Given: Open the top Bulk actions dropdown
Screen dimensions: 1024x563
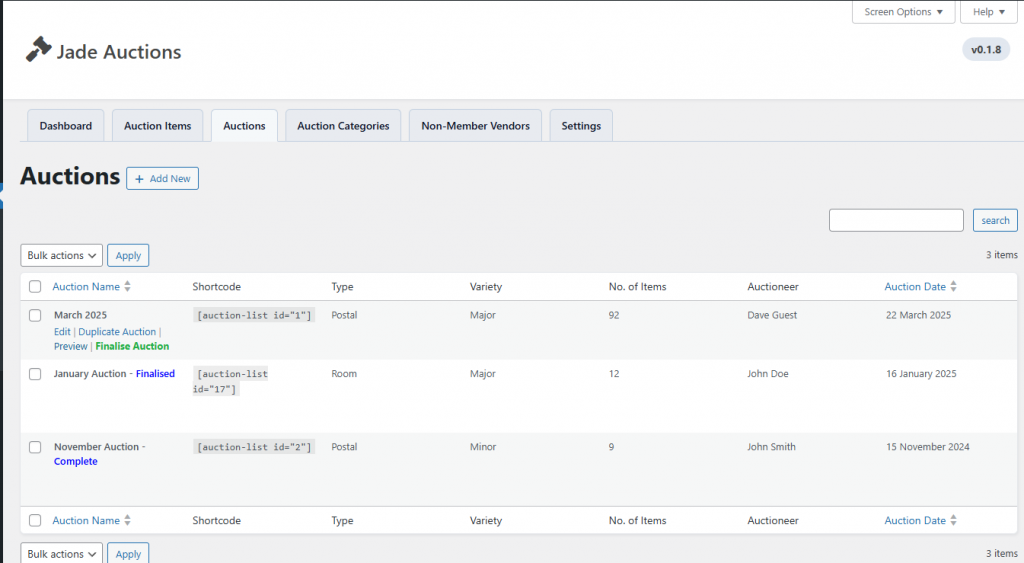Looking at the screenshot, I should pos(61,256).
